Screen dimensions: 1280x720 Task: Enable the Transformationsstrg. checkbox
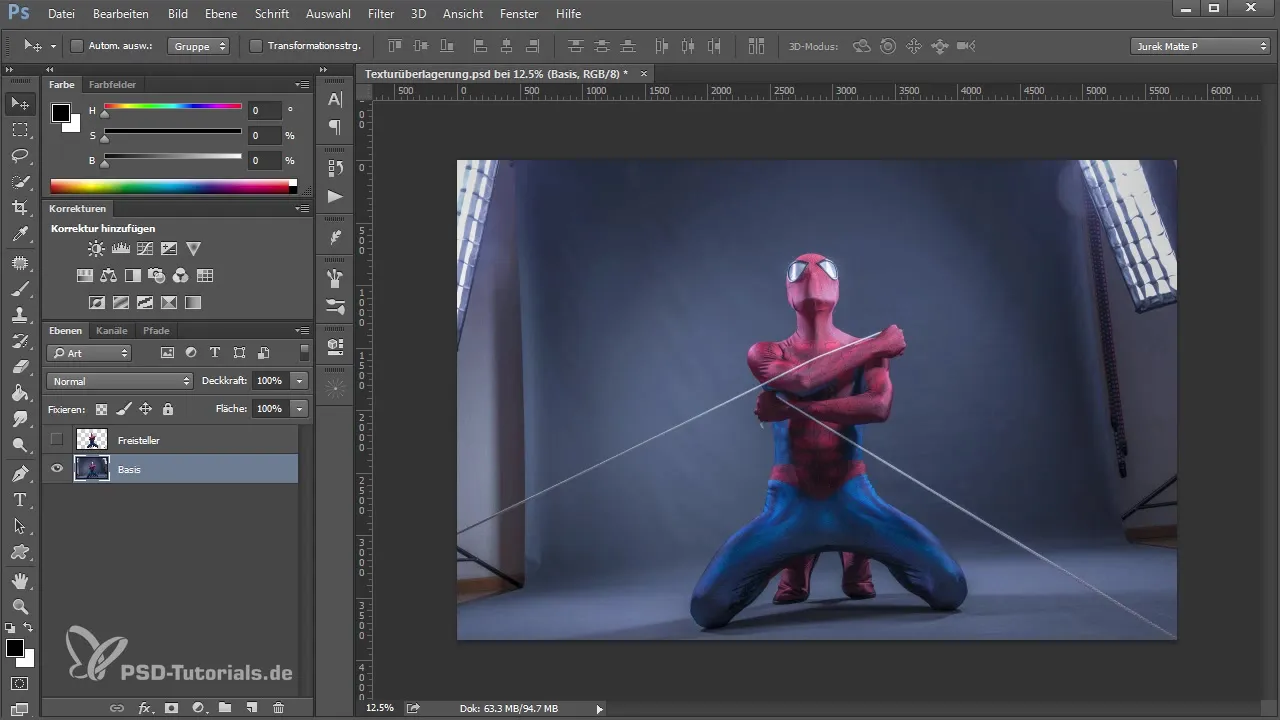(x=255, y=46)
